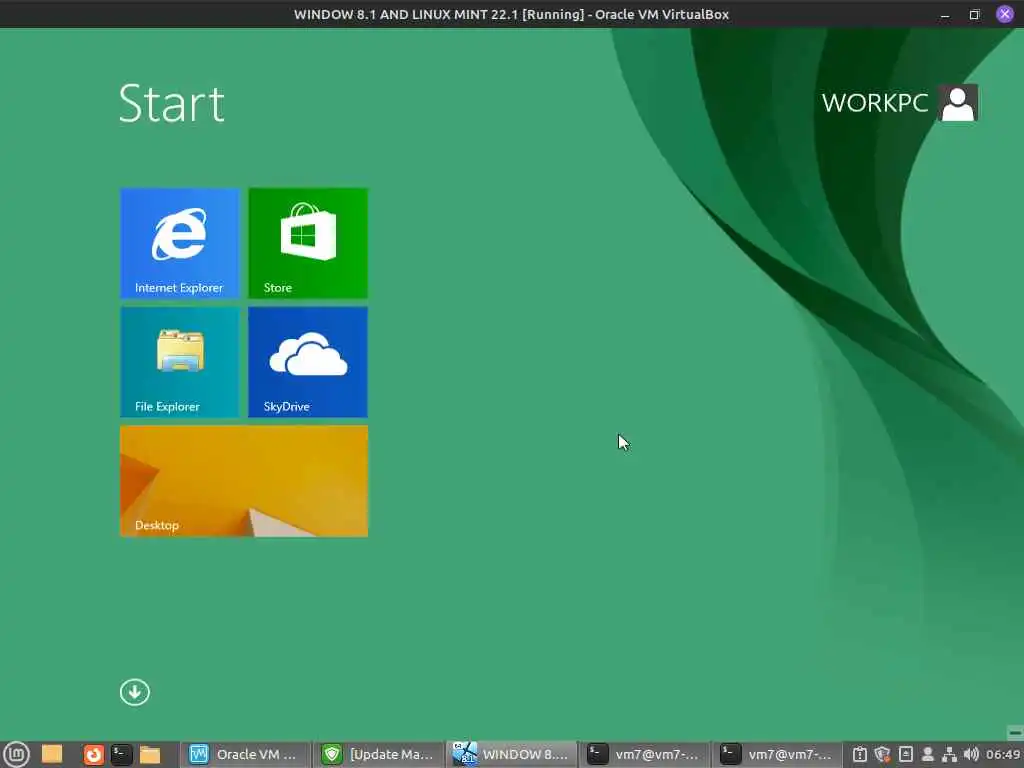This screenshot has width=1024, height=768.
Task: Open the notes tray icon
Action: (x=905, y=754)
